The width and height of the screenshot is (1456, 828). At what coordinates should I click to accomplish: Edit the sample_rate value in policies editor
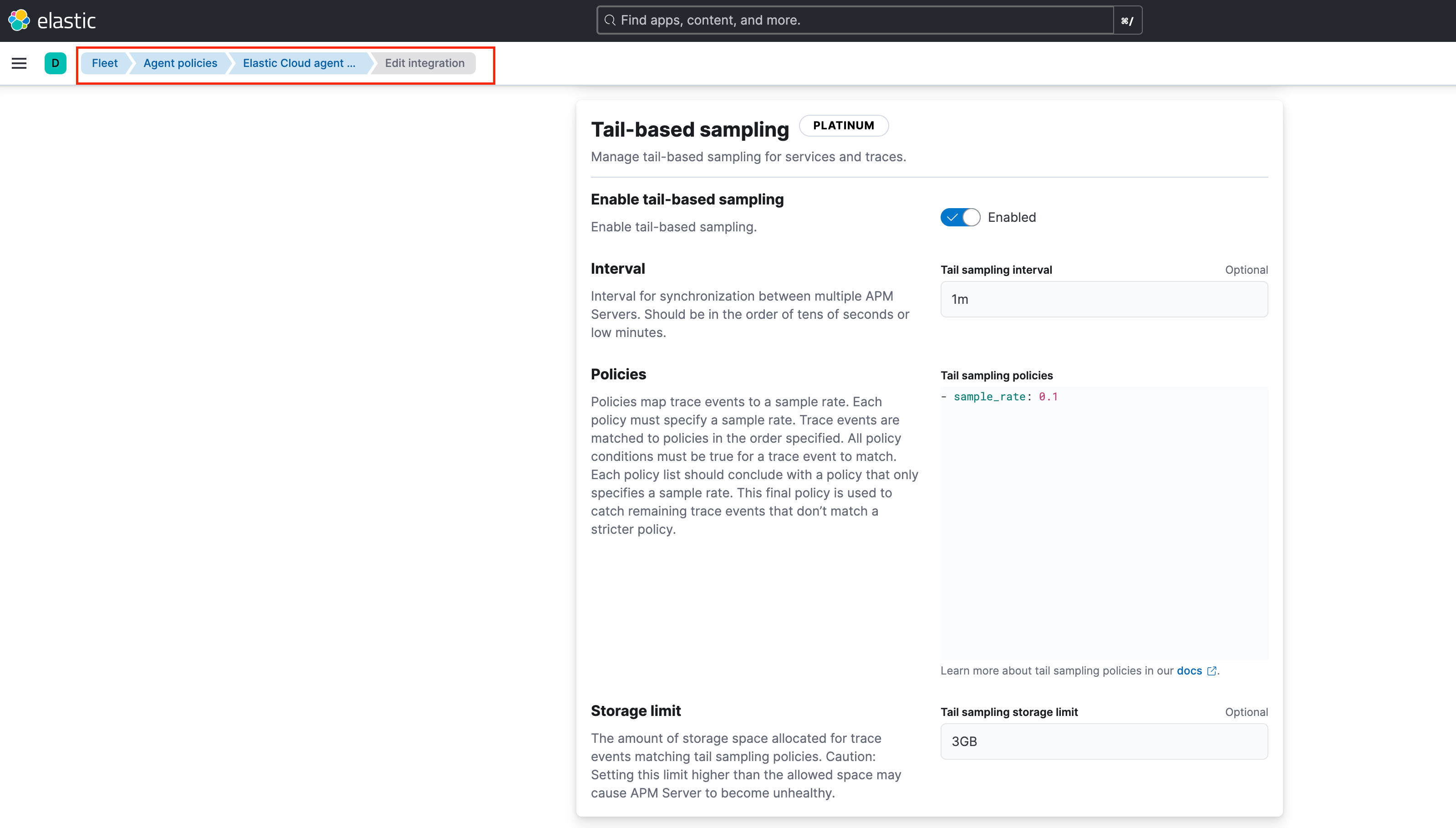[x=1048, y=396]
